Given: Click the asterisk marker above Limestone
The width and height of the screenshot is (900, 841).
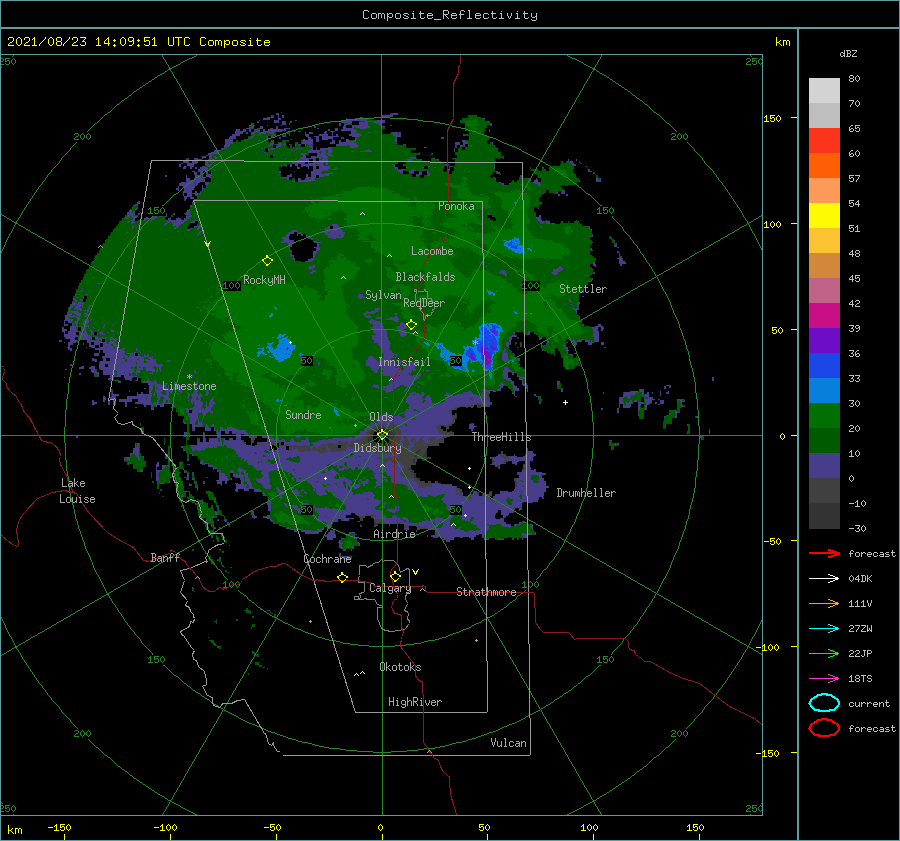Looking at the screenshot, I should point(189,377).
